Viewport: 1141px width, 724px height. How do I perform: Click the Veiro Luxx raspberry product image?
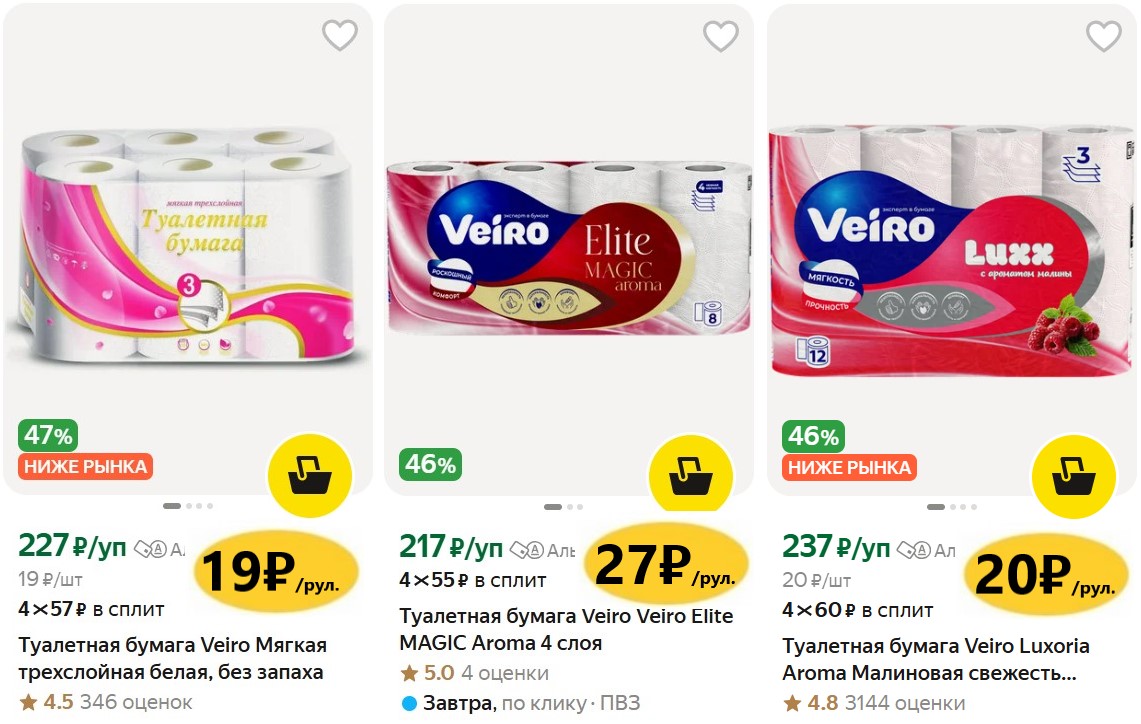tap(952, 251)
